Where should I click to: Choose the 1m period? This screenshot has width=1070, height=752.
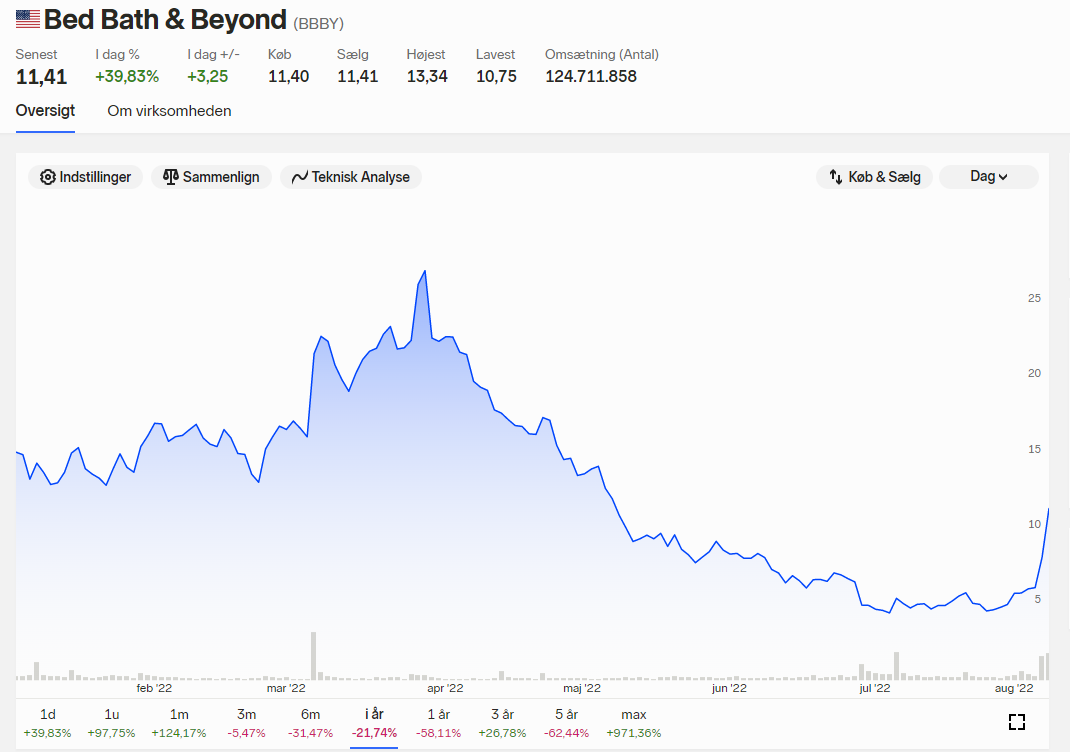click(x=179, y=723)
